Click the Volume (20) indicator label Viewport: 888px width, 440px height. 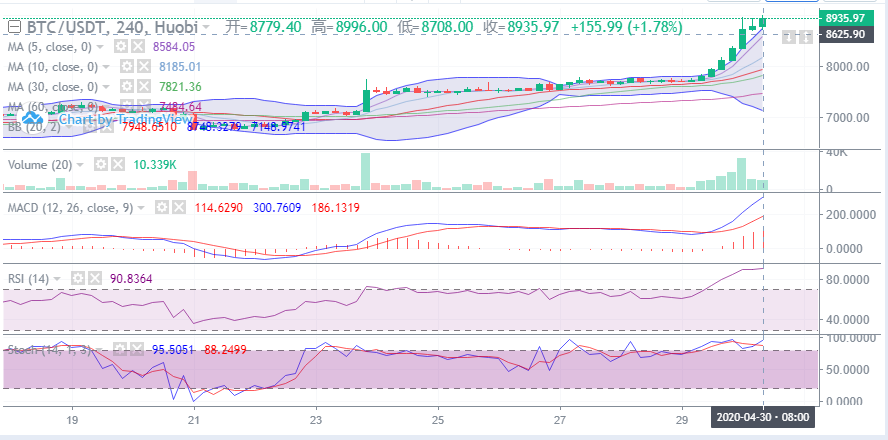(41, 165)
